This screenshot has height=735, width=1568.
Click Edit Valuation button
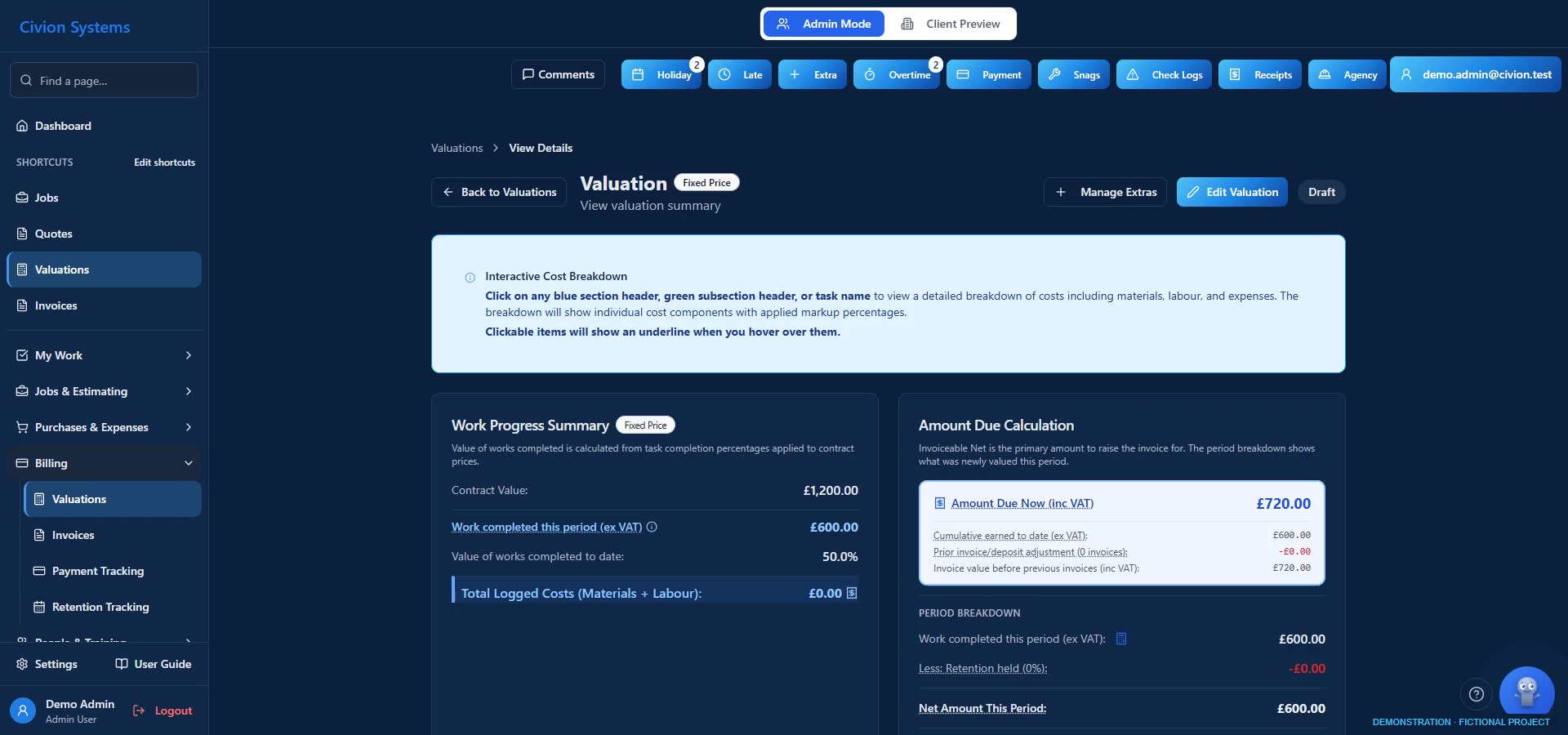click(x=1232, y=192)
